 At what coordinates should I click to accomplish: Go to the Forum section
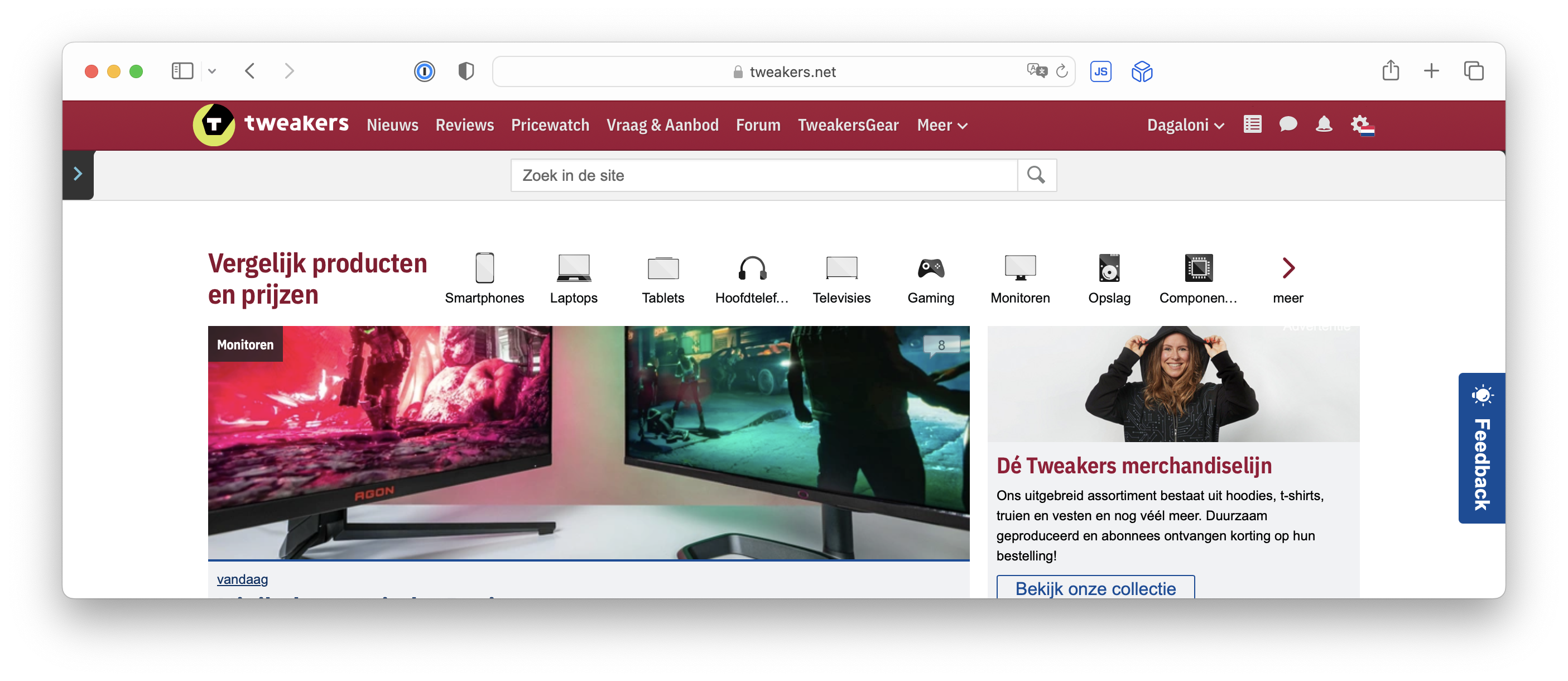click(x=758, y=125)
